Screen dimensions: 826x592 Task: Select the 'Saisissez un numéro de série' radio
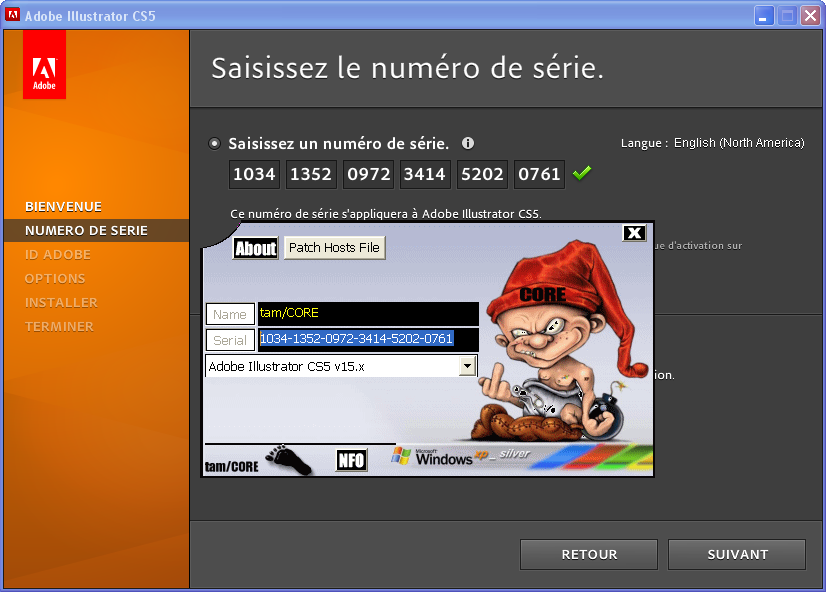click(214, 143)
